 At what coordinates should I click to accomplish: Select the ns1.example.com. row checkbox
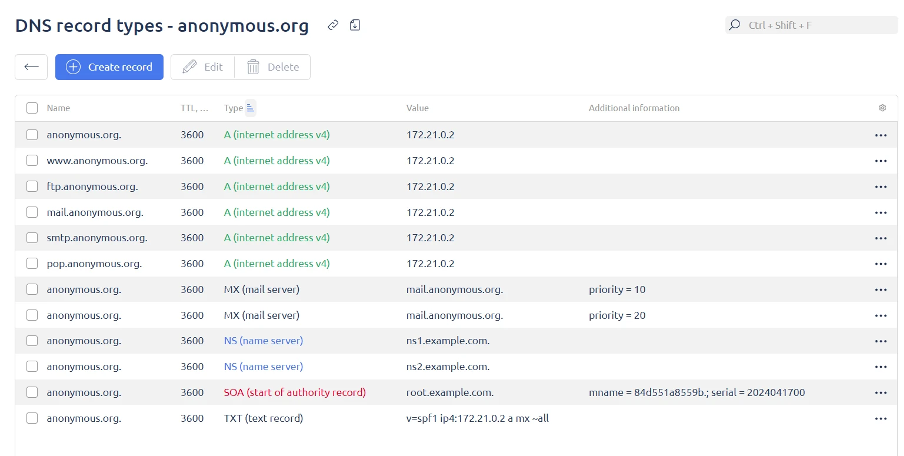(x=32, y=341)
